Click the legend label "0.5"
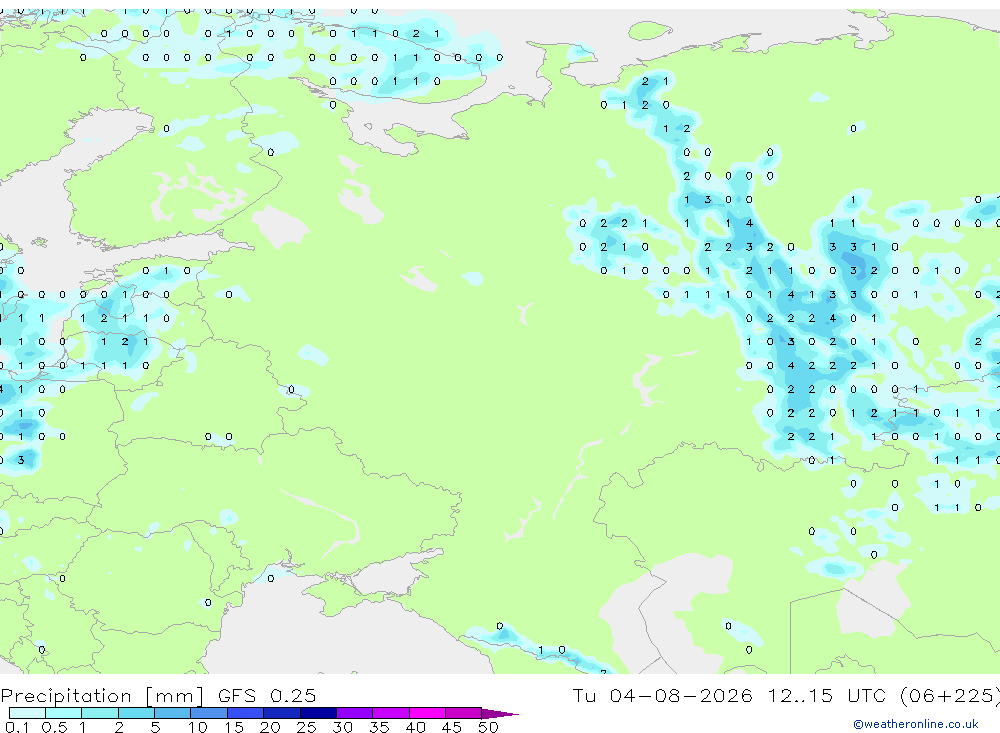This screenshot has height=733, width=1000. tap(54, 727)
